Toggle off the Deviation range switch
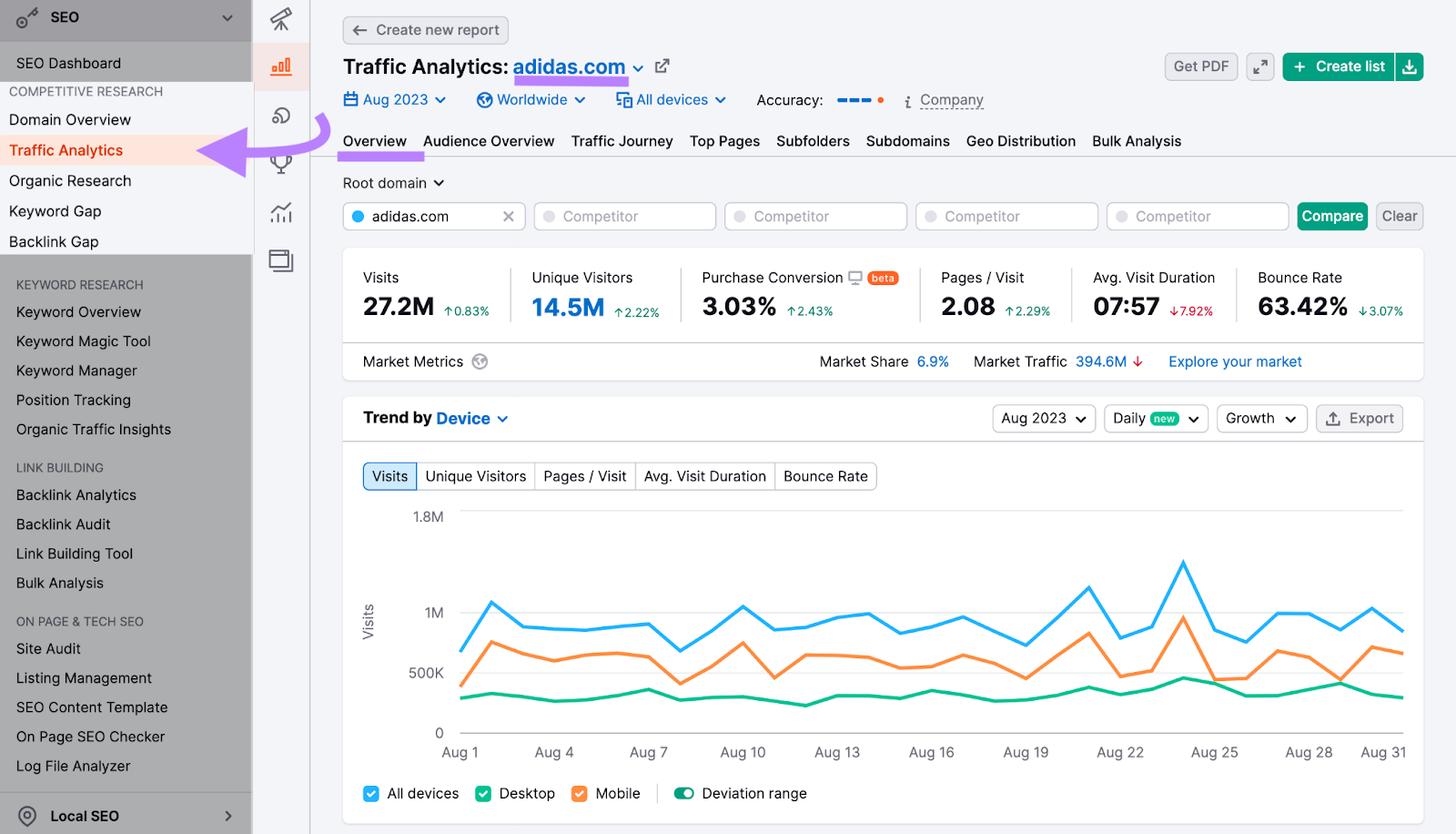The height and width of the screenshot is (834, 1456). tap(683, 793)
